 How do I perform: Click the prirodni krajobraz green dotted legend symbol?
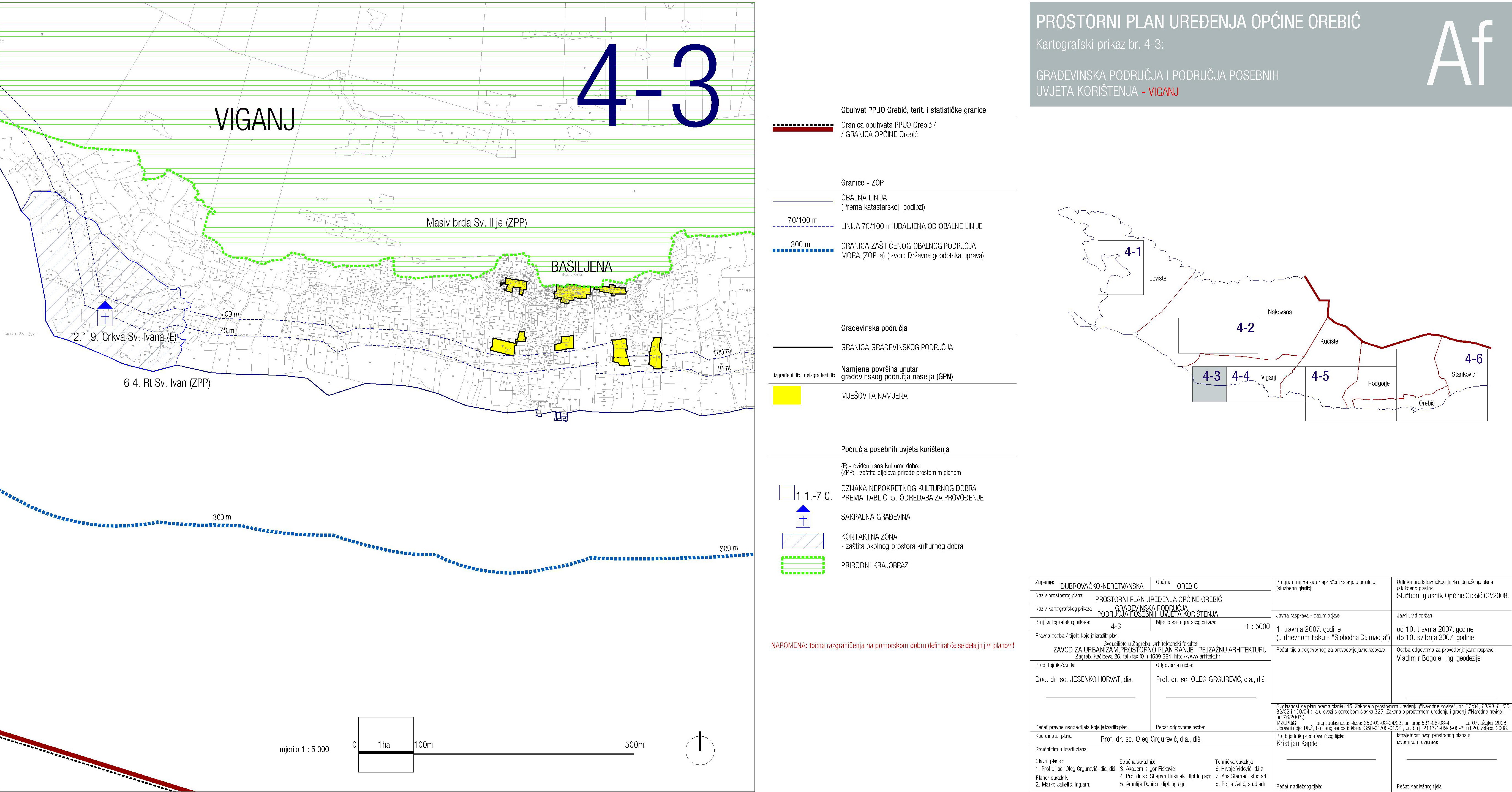point(802,565)
